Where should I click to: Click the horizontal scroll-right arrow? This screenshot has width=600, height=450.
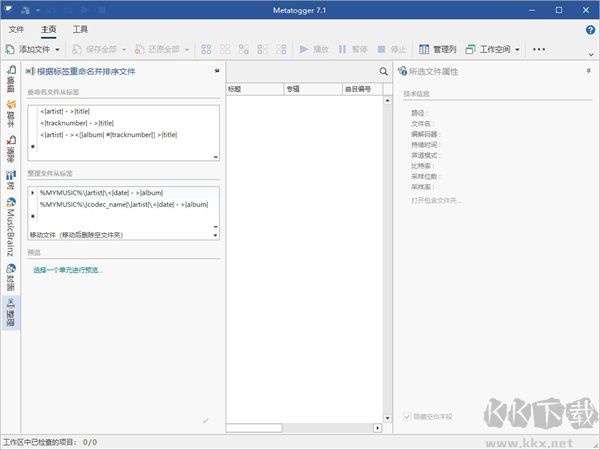pos(377,428)
